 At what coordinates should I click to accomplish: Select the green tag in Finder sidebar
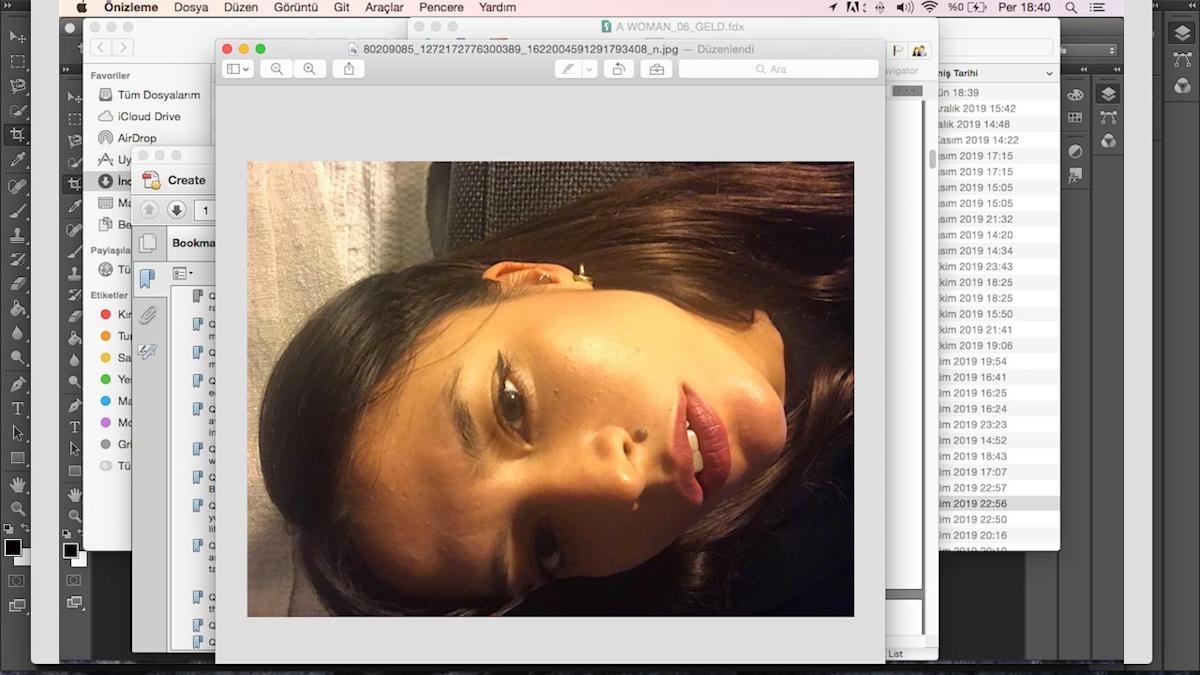coord(105,379)
